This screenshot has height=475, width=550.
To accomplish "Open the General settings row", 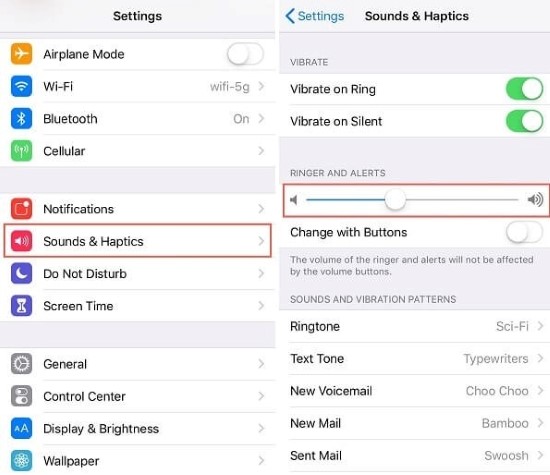I will 138,364.
